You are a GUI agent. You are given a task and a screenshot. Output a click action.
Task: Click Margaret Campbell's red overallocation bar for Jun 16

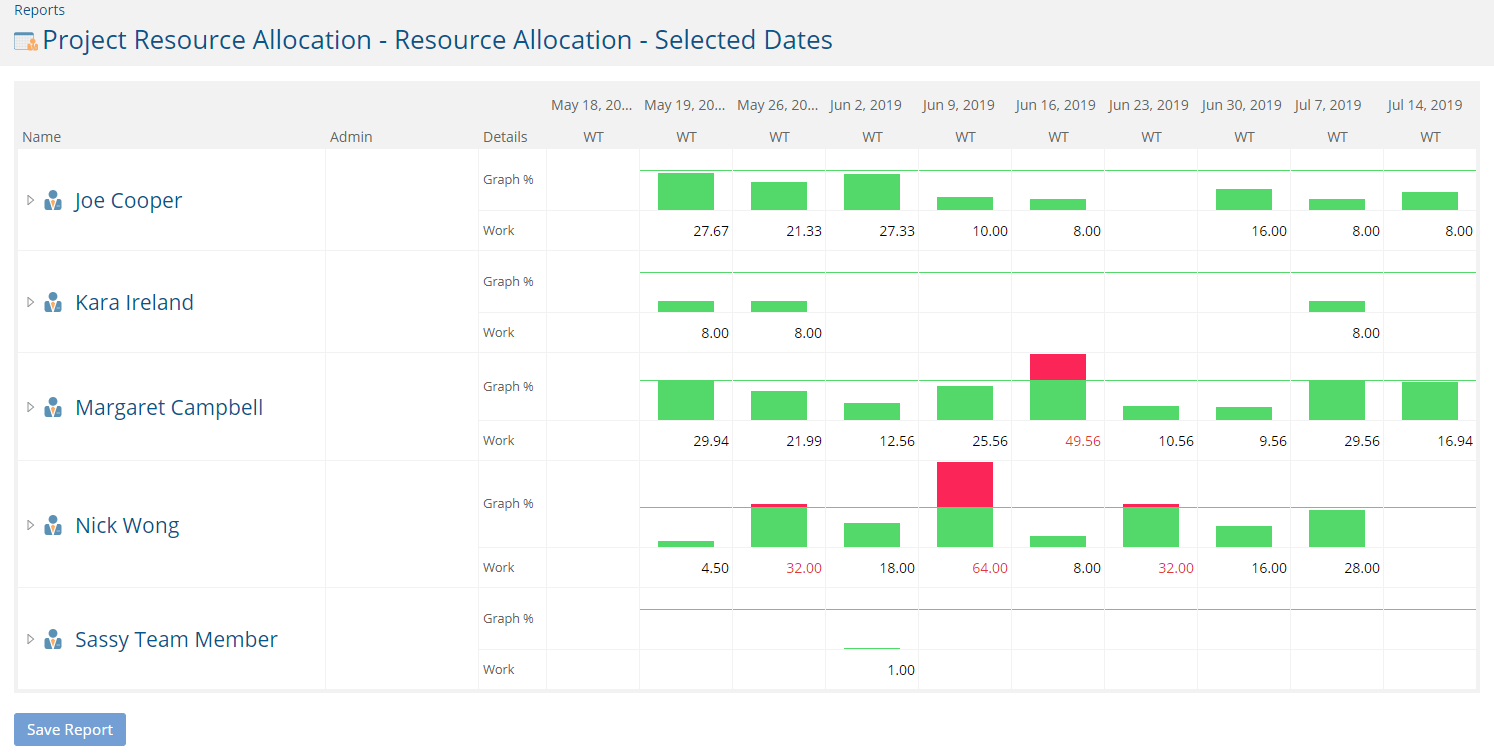point(1058,367)
